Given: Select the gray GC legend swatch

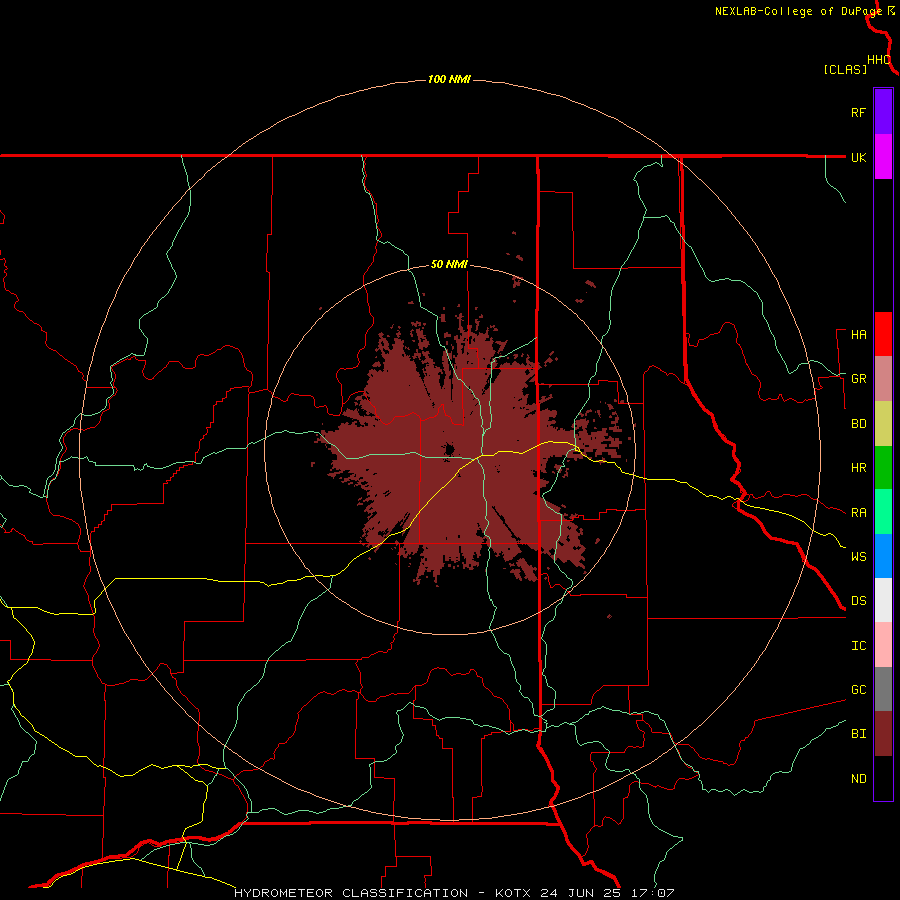Looking at the screenshot, I should tap(883, 689).
